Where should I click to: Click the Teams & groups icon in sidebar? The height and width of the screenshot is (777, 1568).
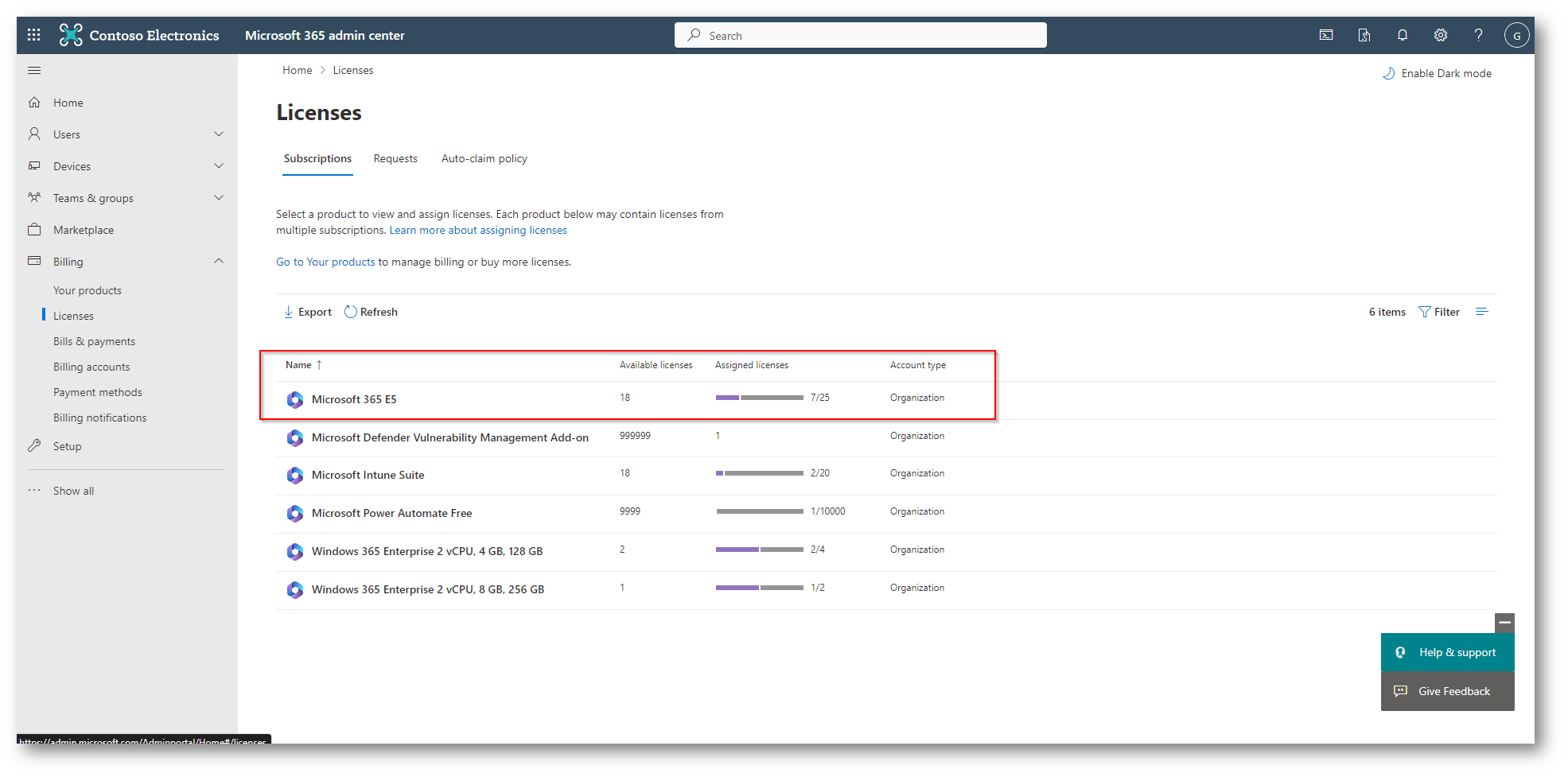[x=34, y=197]
